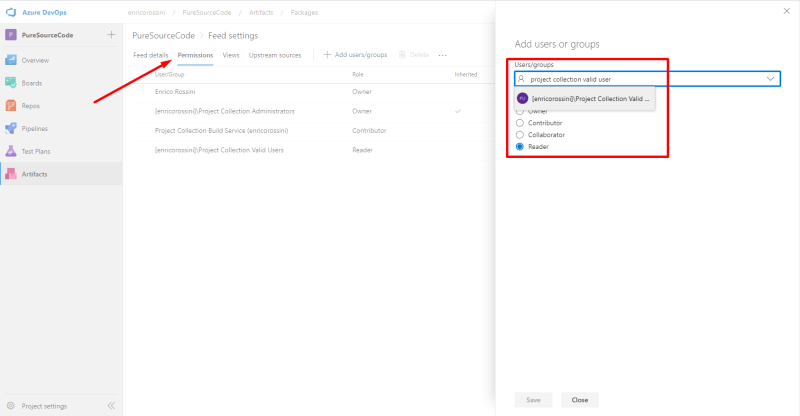Click the PureSourceCode project name in sidebar

(x=47, y=35)
